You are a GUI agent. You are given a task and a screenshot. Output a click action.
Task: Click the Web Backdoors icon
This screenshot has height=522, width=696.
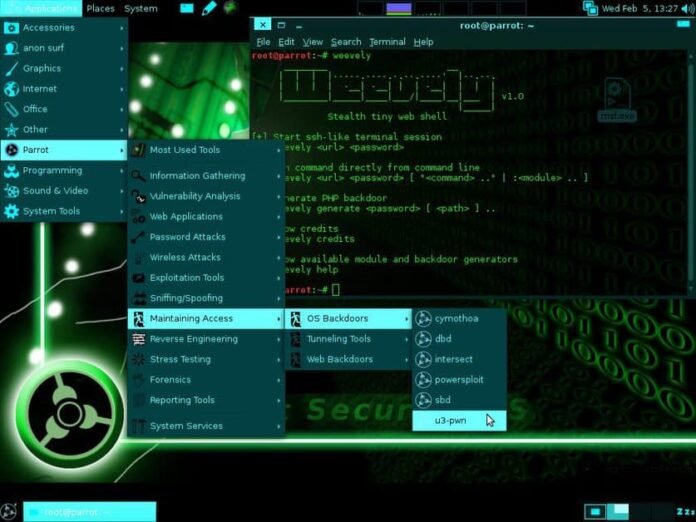coord(295,360)
